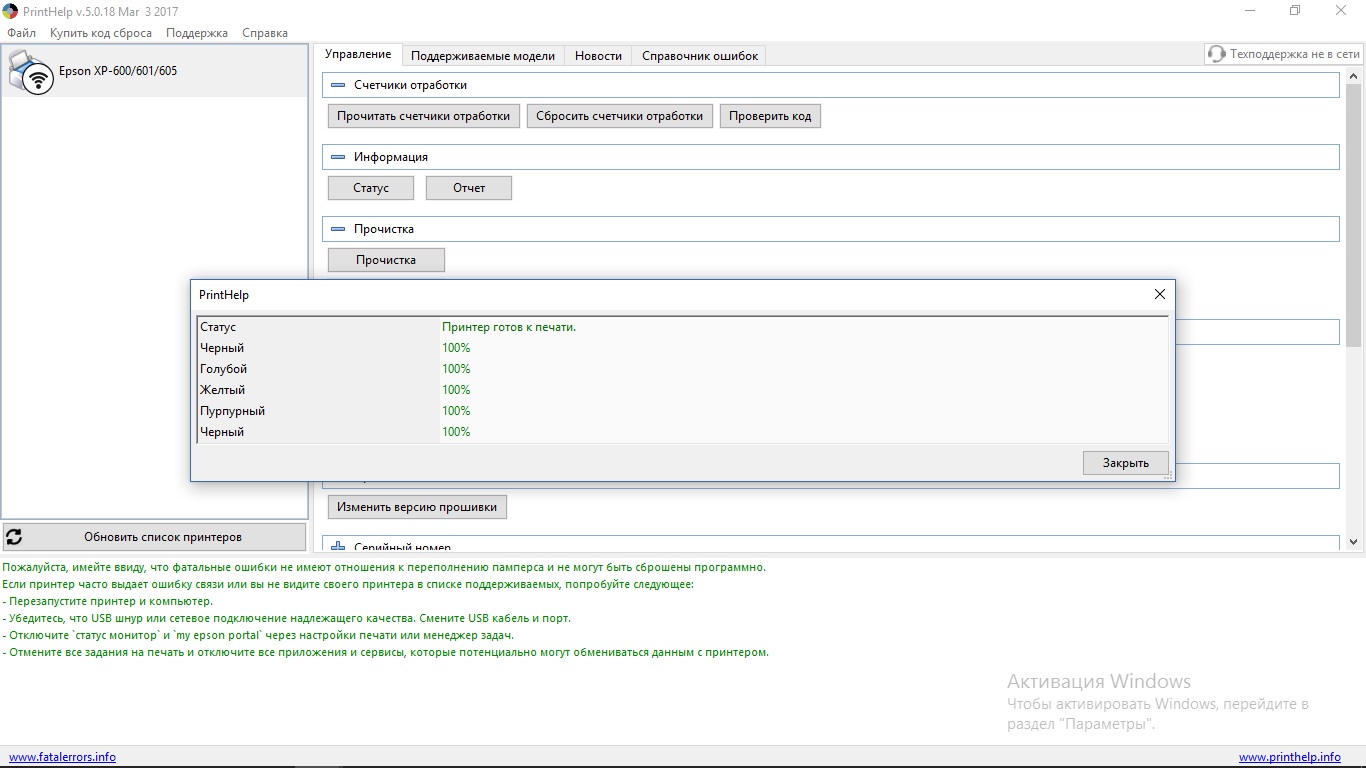The width and height of the screenshot is (1366, 768).
Task: Click the headset tech support icon
Action: (x=1216, y=54)
